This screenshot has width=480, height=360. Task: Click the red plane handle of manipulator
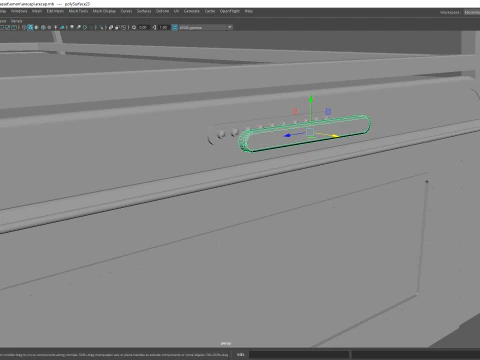click(295, 111)
